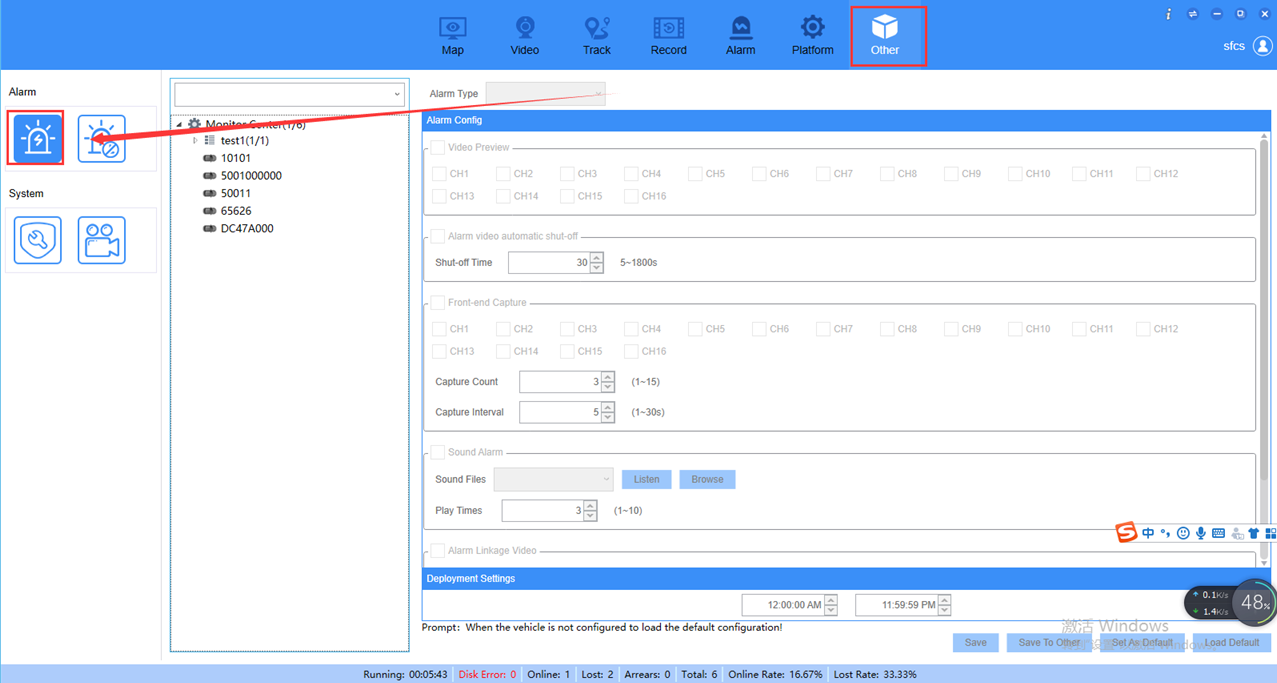Image resolution: width=1277 pixels, height=683 pixels.
Task: Open the Alarm module in top bar
Action: coord(740,36)
